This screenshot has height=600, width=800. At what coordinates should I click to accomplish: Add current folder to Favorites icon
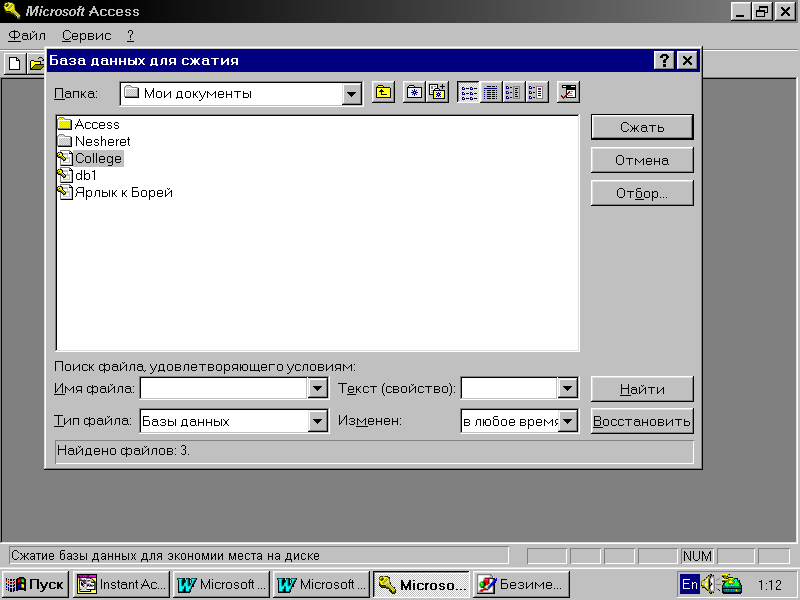(x=438, y=92)
